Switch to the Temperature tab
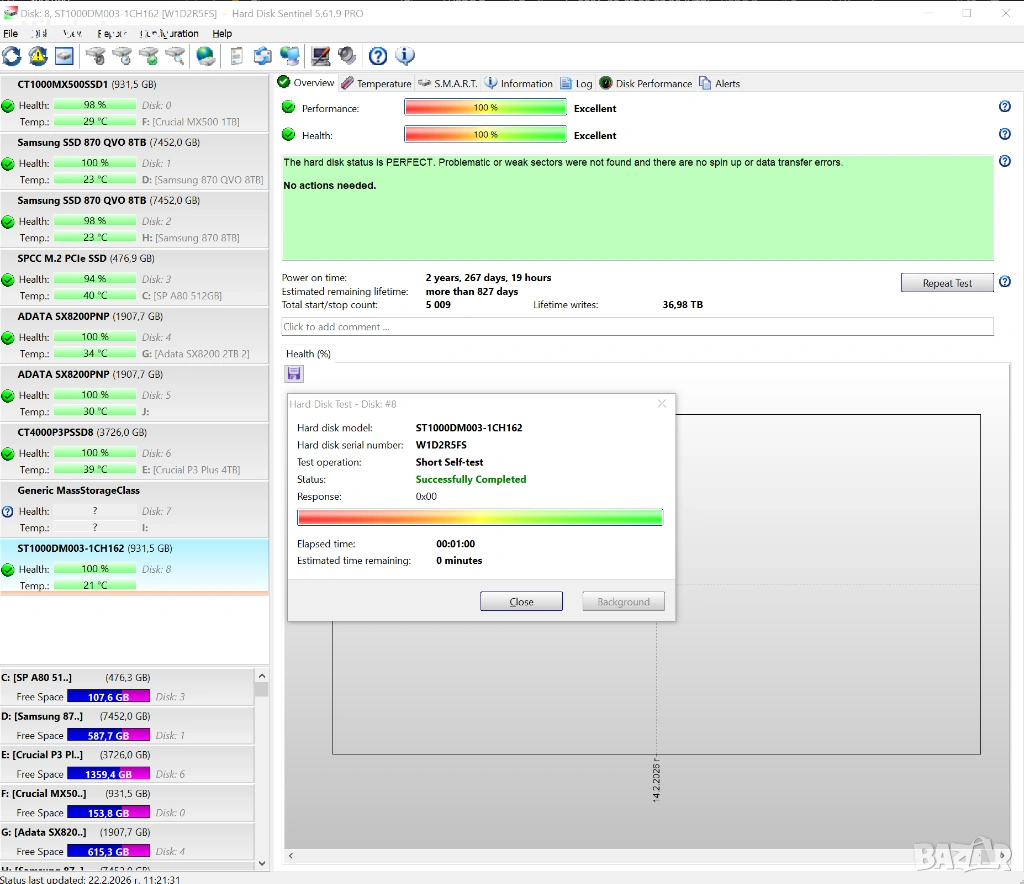 click(376, 83)
